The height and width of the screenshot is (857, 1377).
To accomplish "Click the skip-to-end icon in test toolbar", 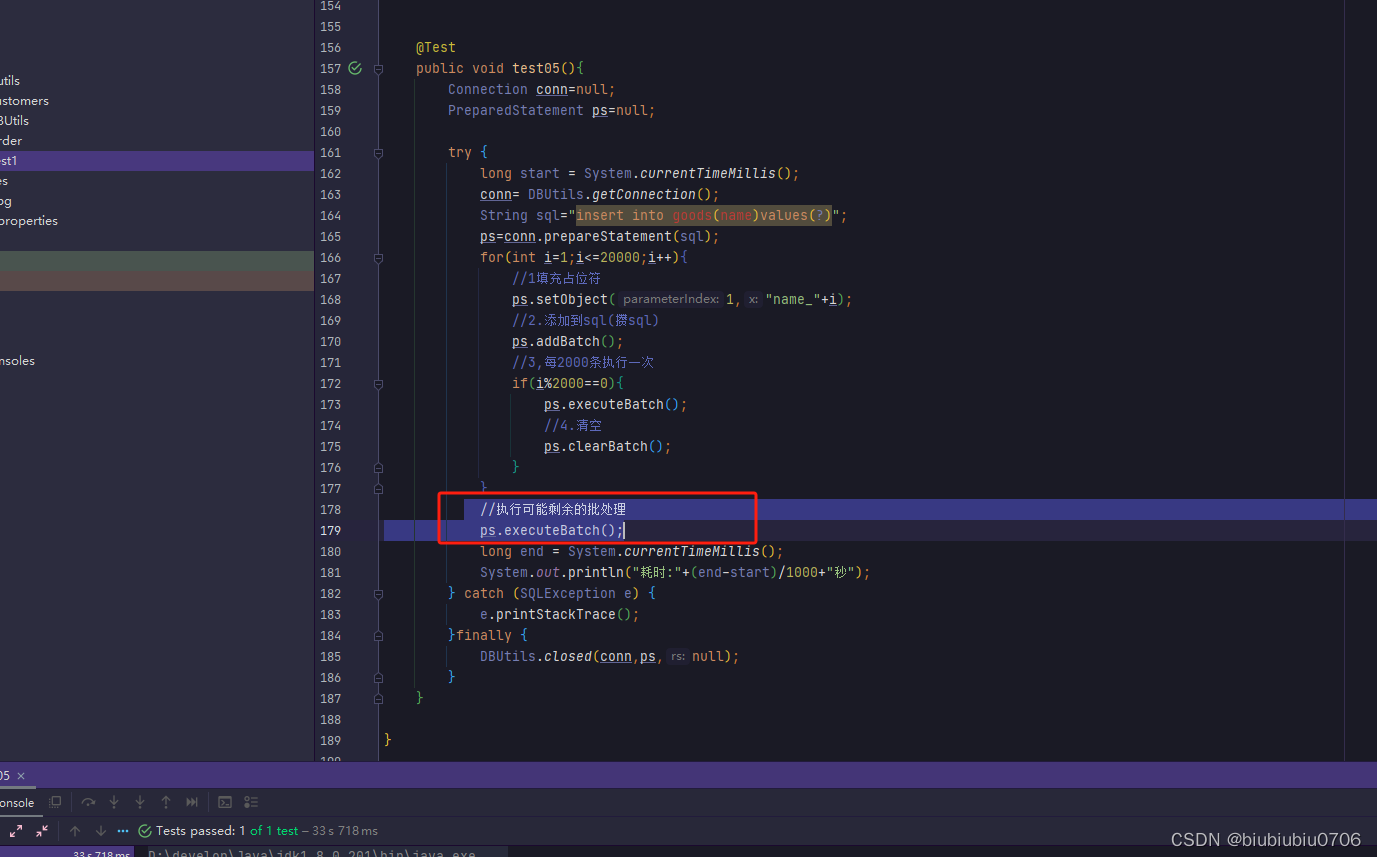I will [192, 802].
